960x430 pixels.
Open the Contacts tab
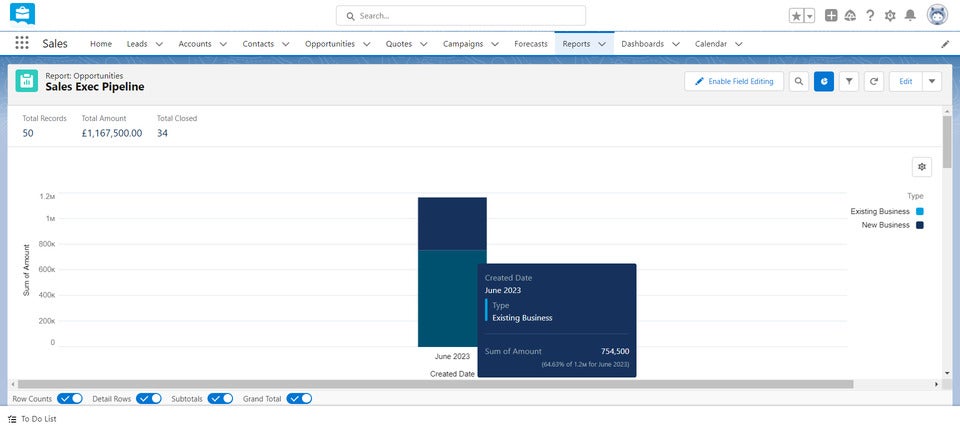coord(258,44)
